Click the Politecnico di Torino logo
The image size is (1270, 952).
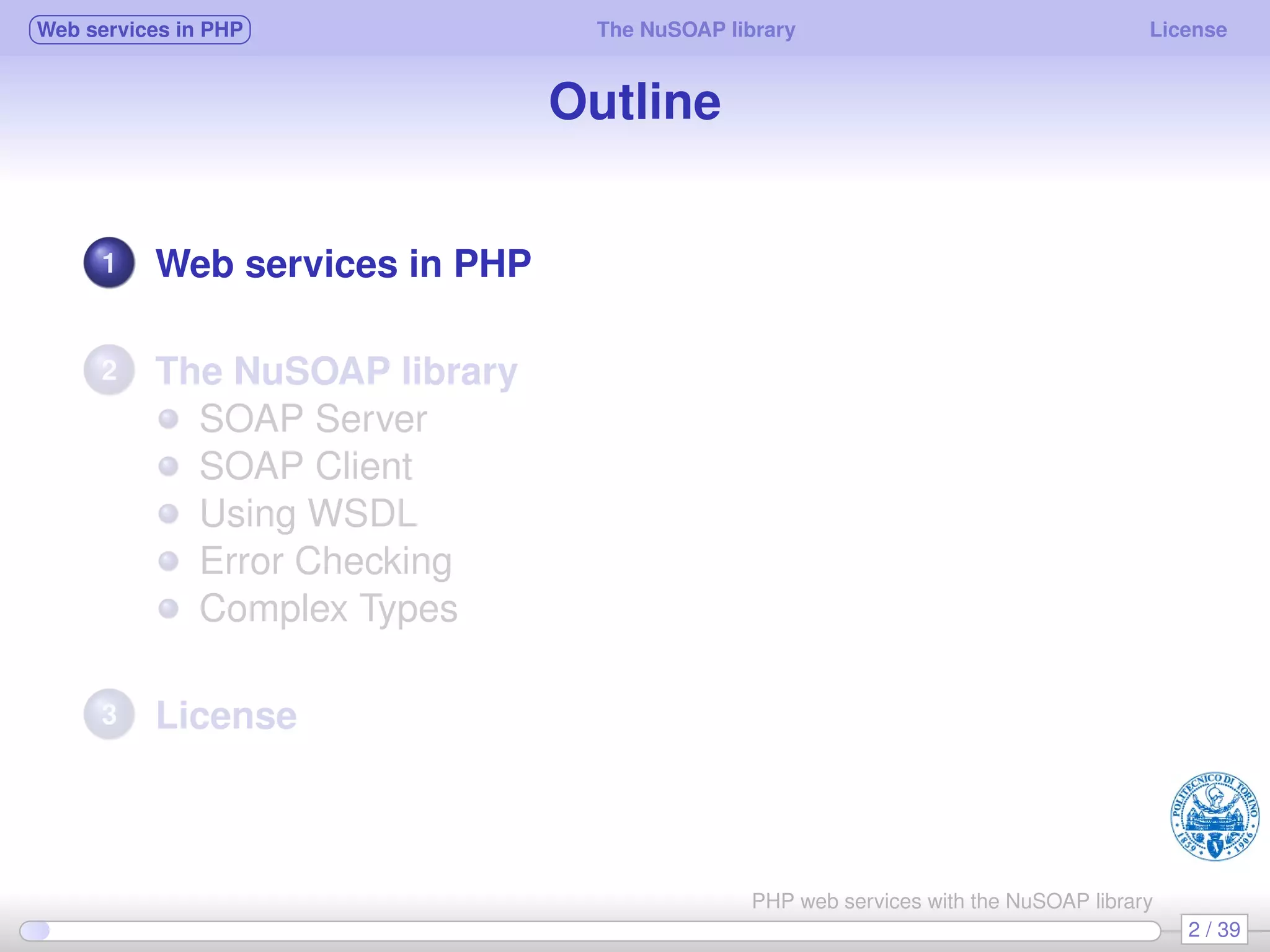point(1214,816)
